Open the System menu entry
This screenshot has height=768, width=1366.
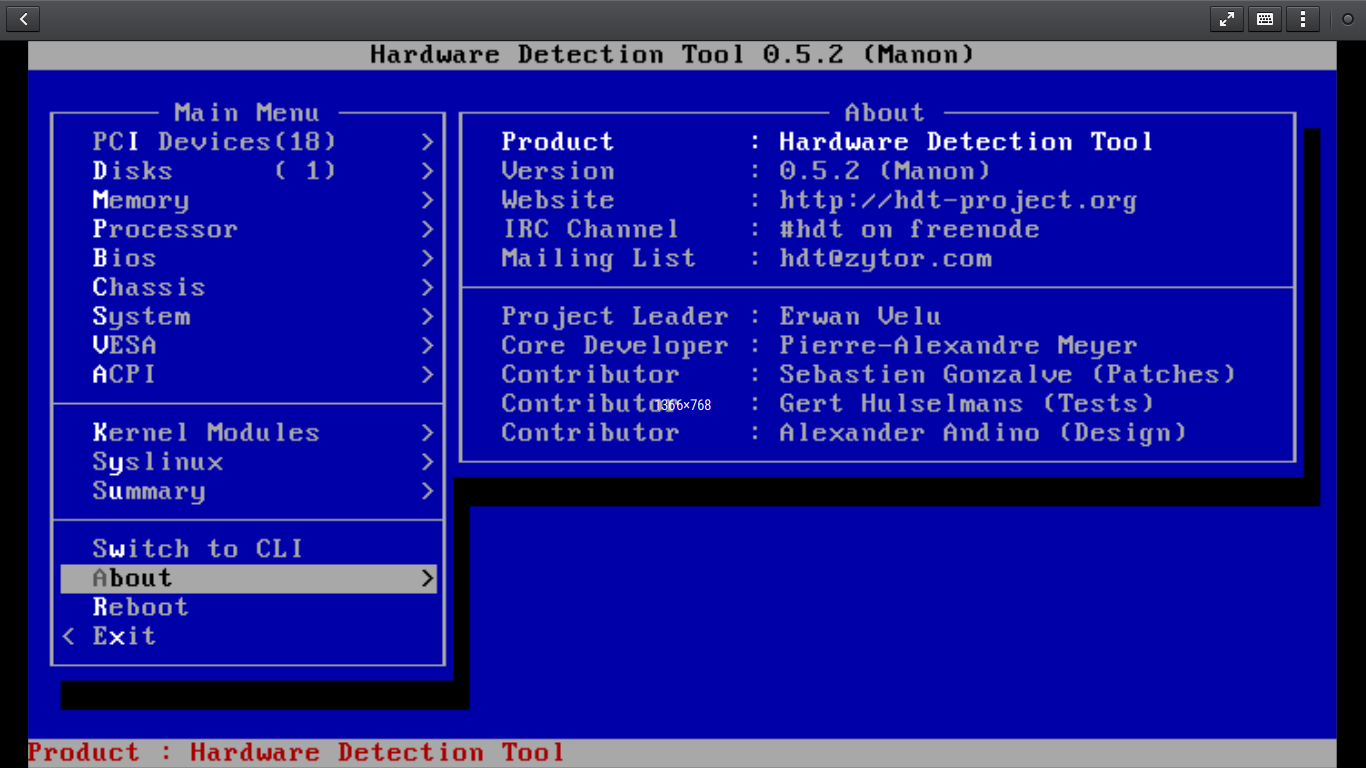141,316
